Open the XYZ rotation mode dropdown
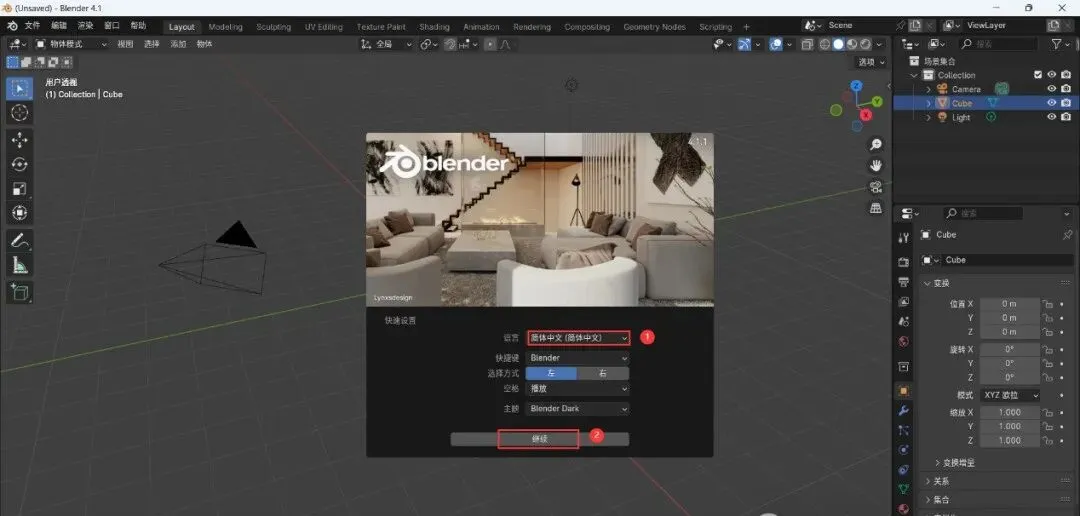This screenshot has height=516, width=1080. tap(1010, 395)
